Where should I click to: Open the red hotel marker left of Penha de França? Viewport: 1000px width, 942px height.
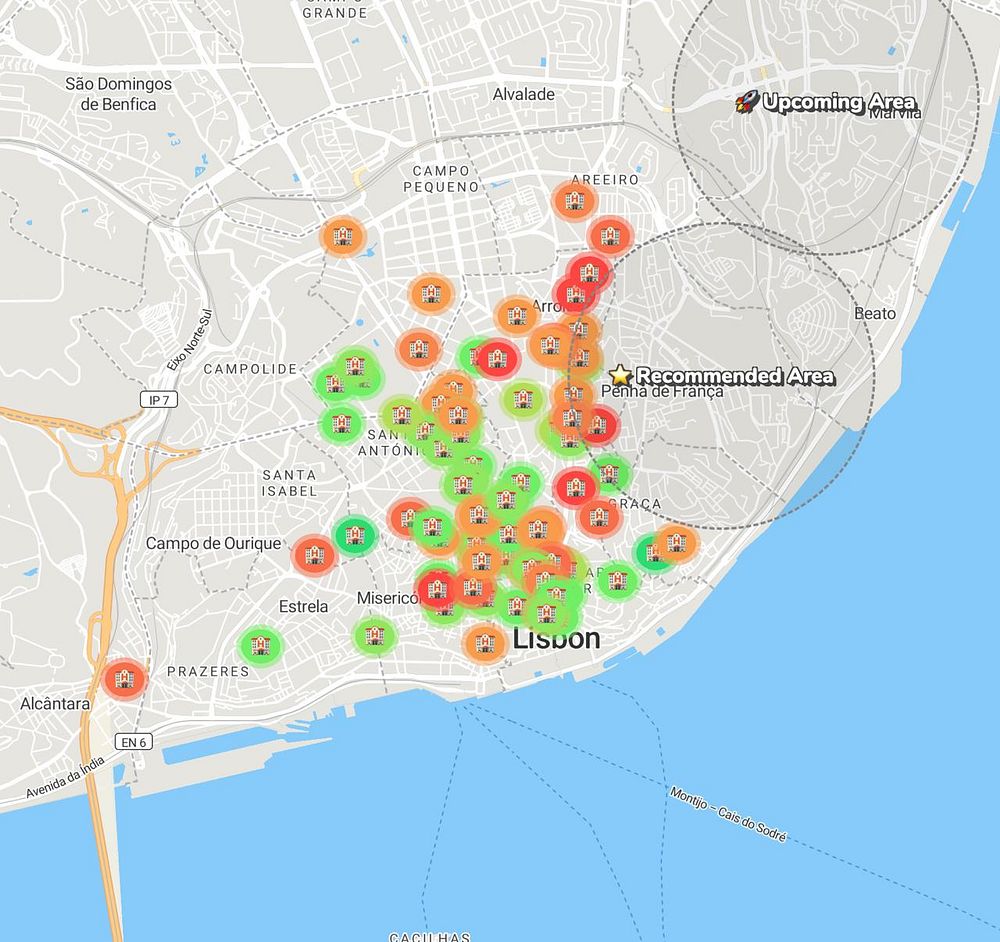click(x=598, y=424)
